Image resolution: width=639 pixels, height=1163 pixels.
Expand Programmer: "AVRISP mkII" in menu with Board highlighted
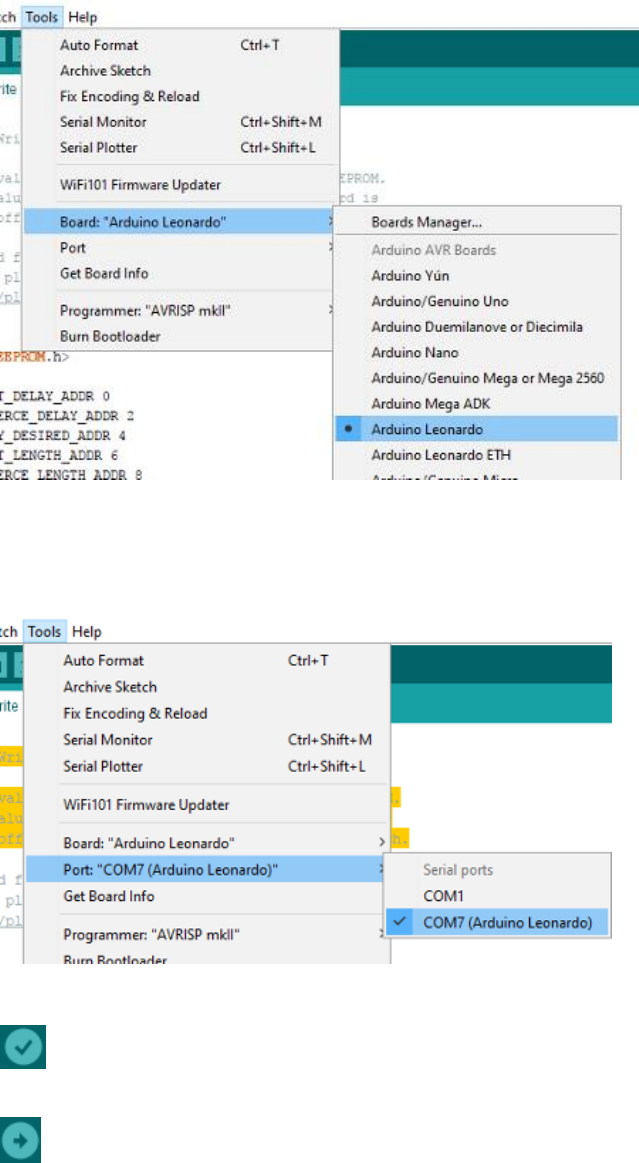[179, 311]
